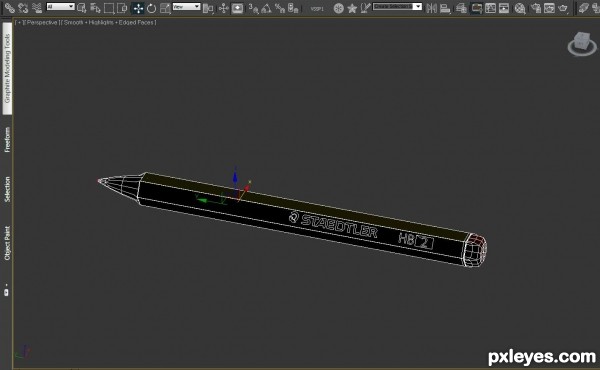The height and width of the screenshot is (370, 600).
Task: Toggle 3D Snaps on the toolbar
Action: (253, 8)
